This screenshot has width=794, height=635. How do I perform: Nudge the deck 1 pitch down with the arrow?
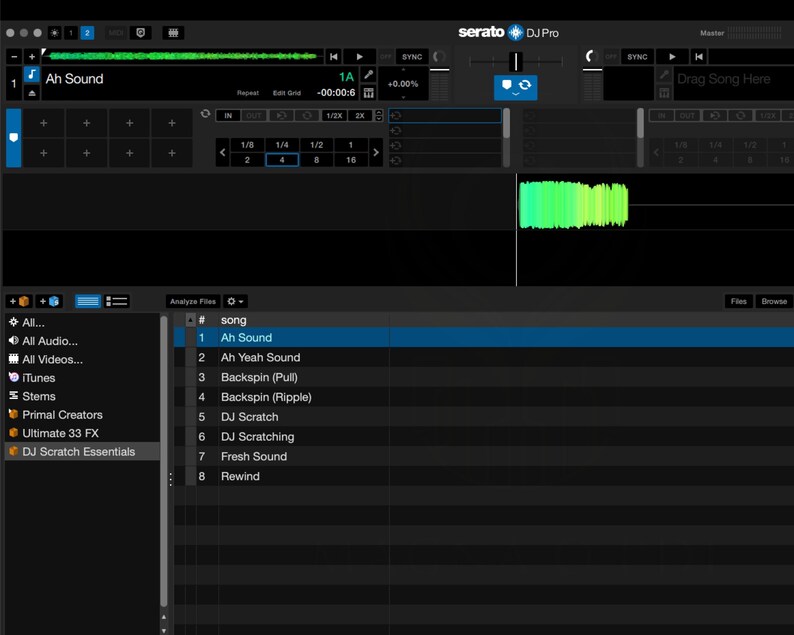403,97
